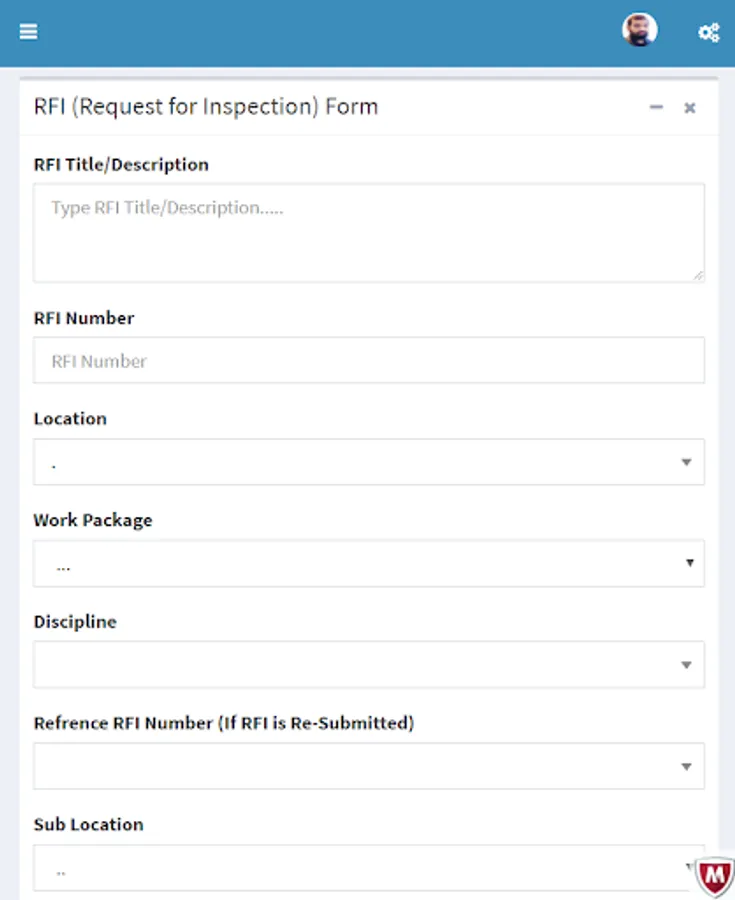Click the RFI Title/Description label
The height and width of the screenshot is (900, 735).
[x=121, y=165]
